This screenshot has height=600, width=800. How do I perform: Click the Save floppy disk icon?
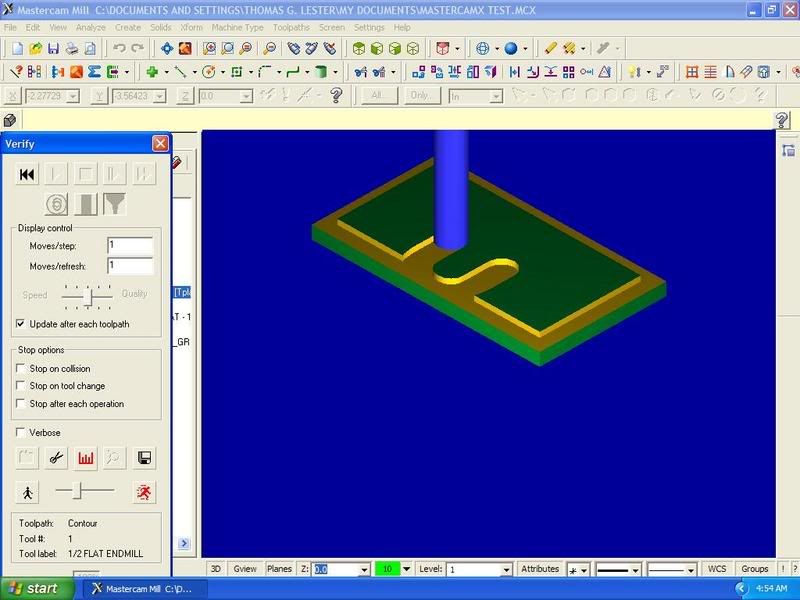(x=53, y=48)
